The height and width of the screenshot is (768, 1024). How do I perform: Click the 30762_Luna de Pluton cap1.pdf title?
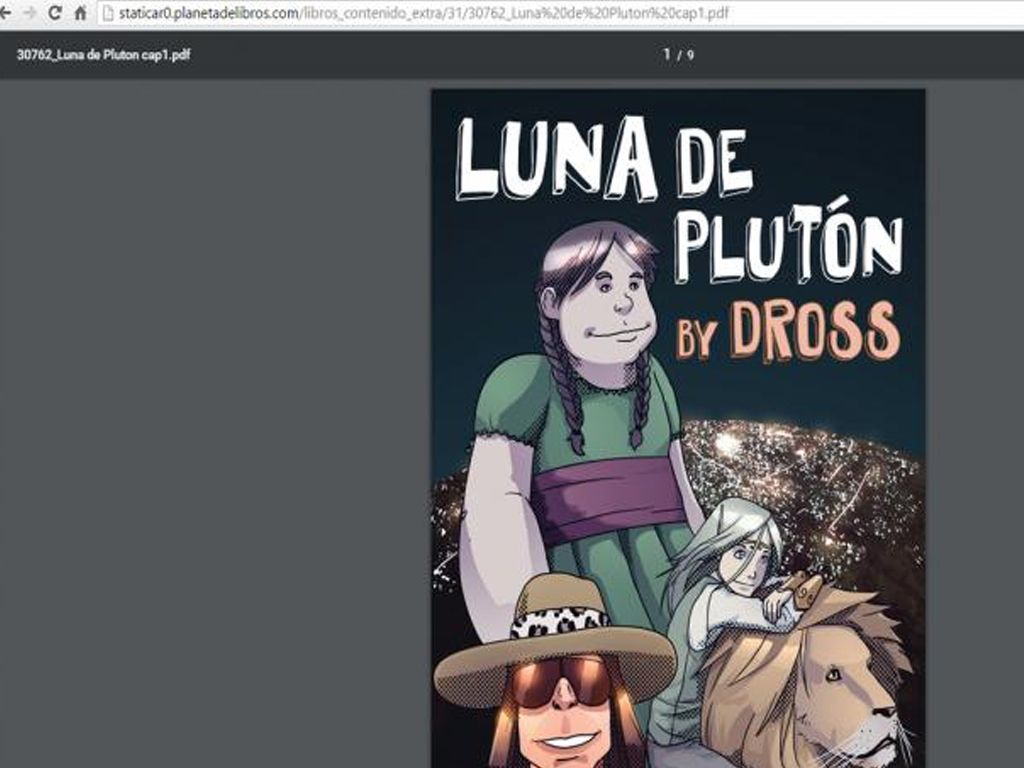pos(103,55)
